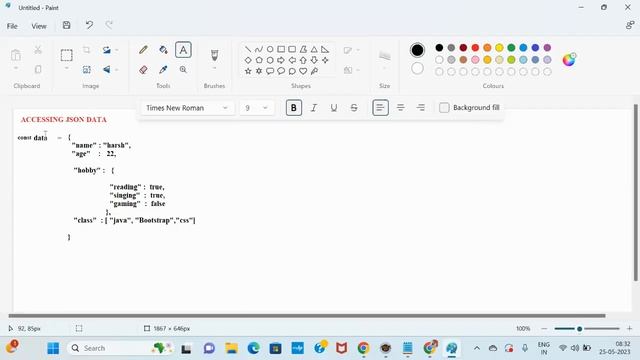Choose the straight Line shape
The image size is (640, 360).
point(248,49)
